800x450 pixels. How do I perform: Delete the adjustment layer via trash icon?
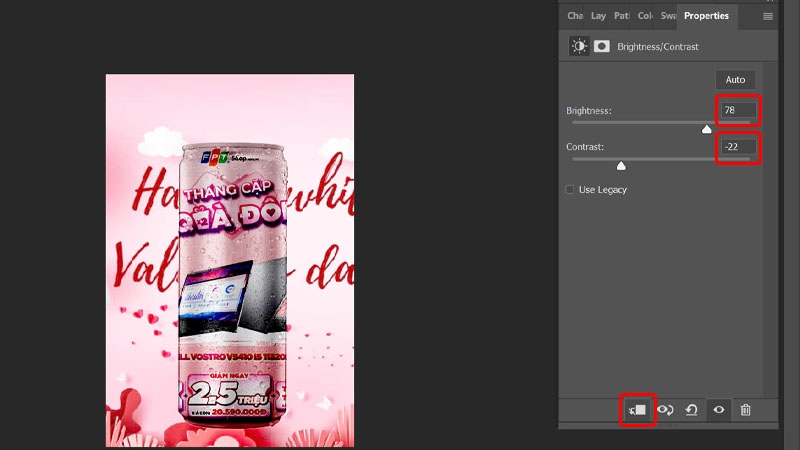(745, 410)
